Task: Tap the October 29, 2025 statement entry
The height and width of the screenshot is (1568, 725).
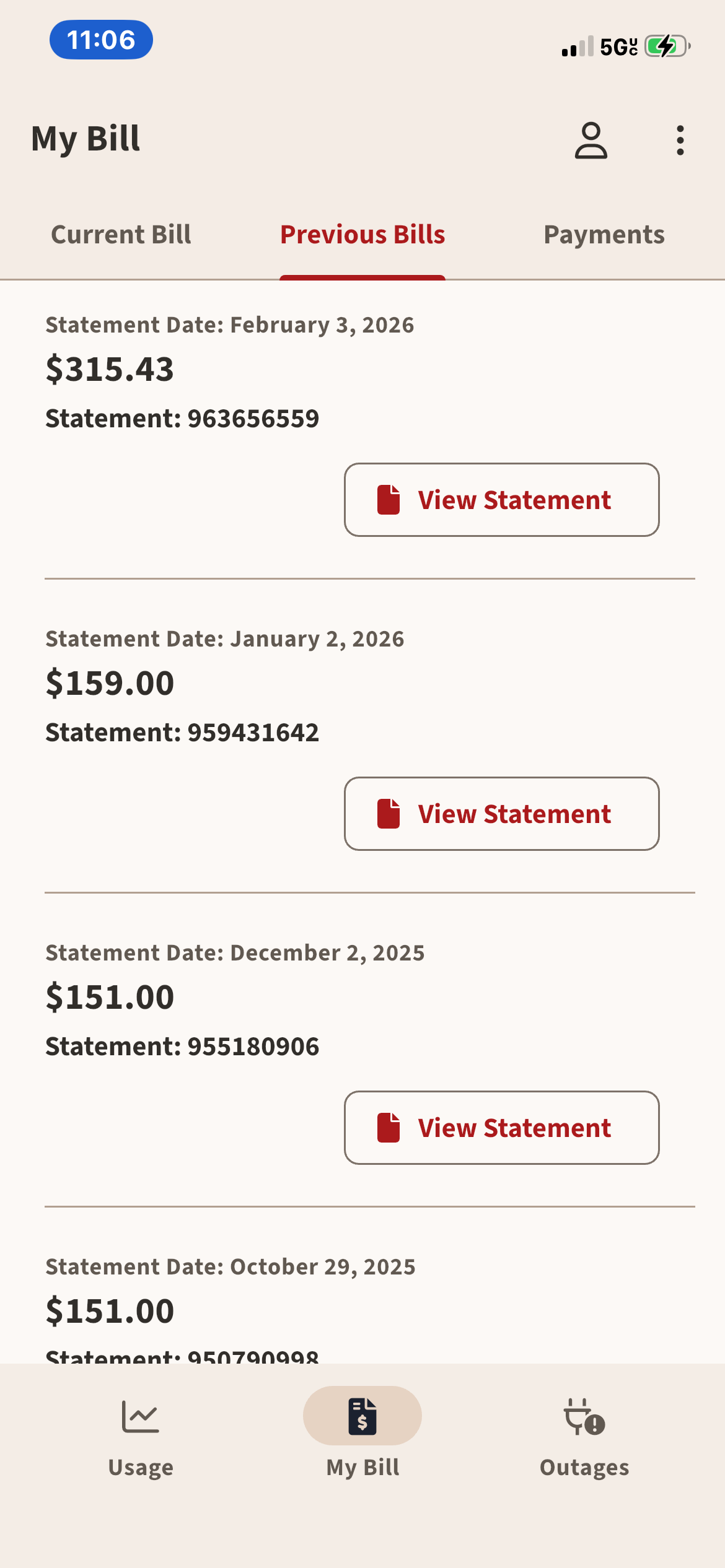Action: pyautogui.click(x=231, y=1267)
